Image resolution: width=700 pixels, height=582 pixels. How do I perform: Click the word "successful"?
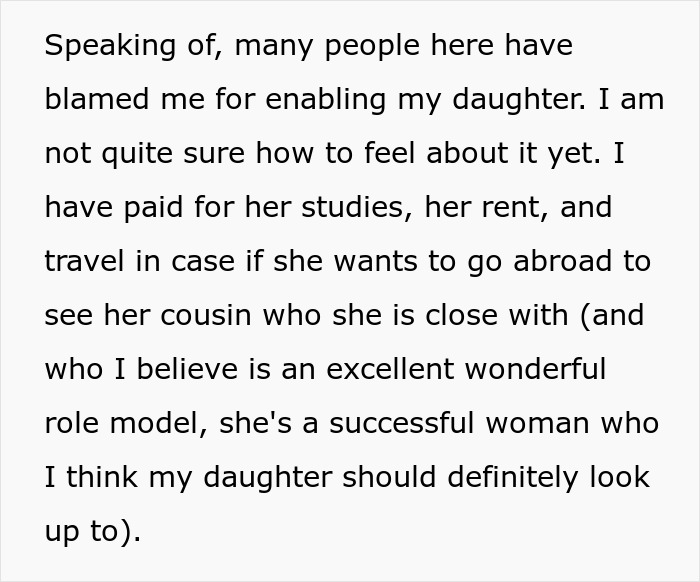click(403, 424)
